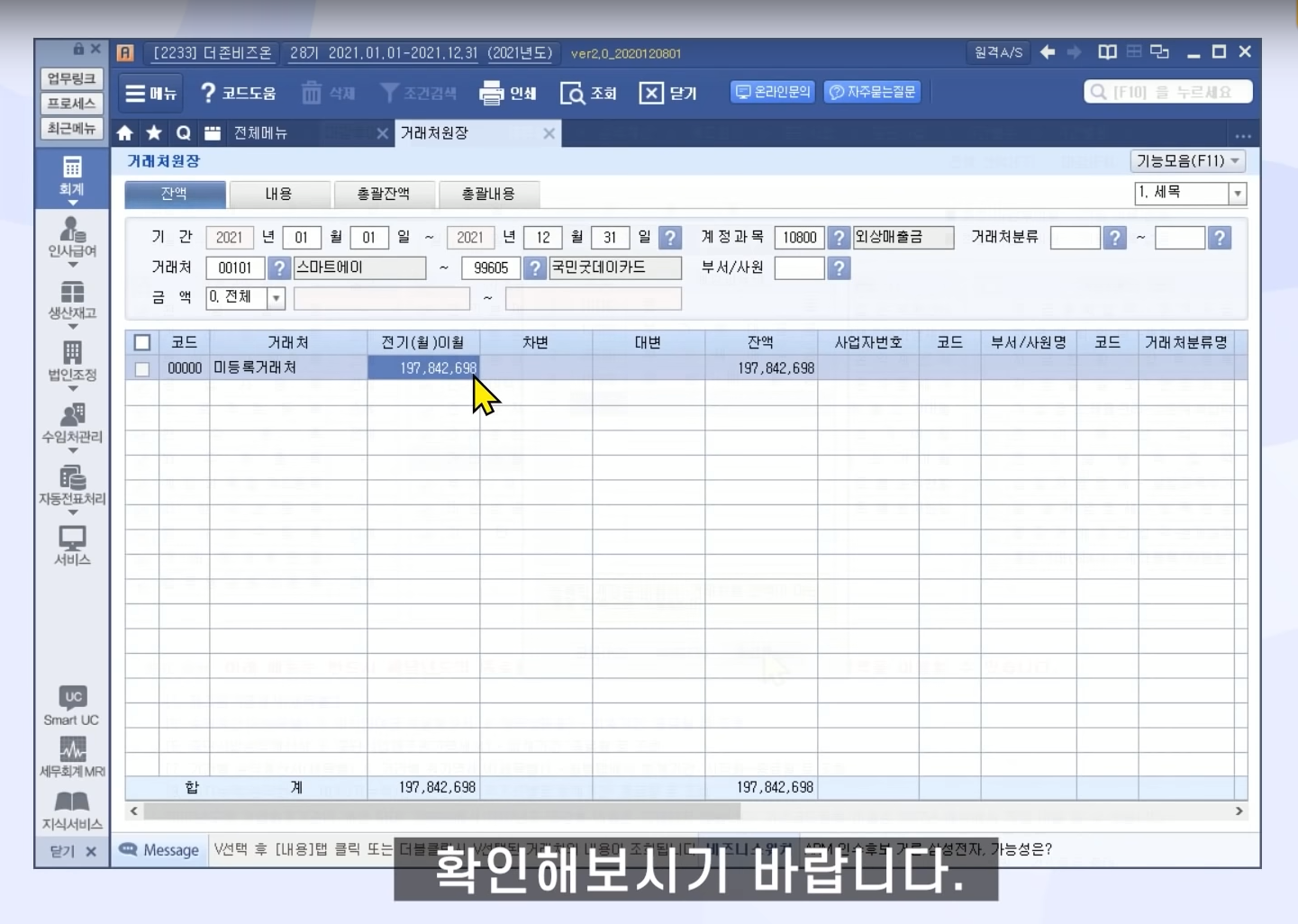This screenshot has width=1298, height=924.
Task: Click the scrollbar right arrow
Action: pos(1239,811)
